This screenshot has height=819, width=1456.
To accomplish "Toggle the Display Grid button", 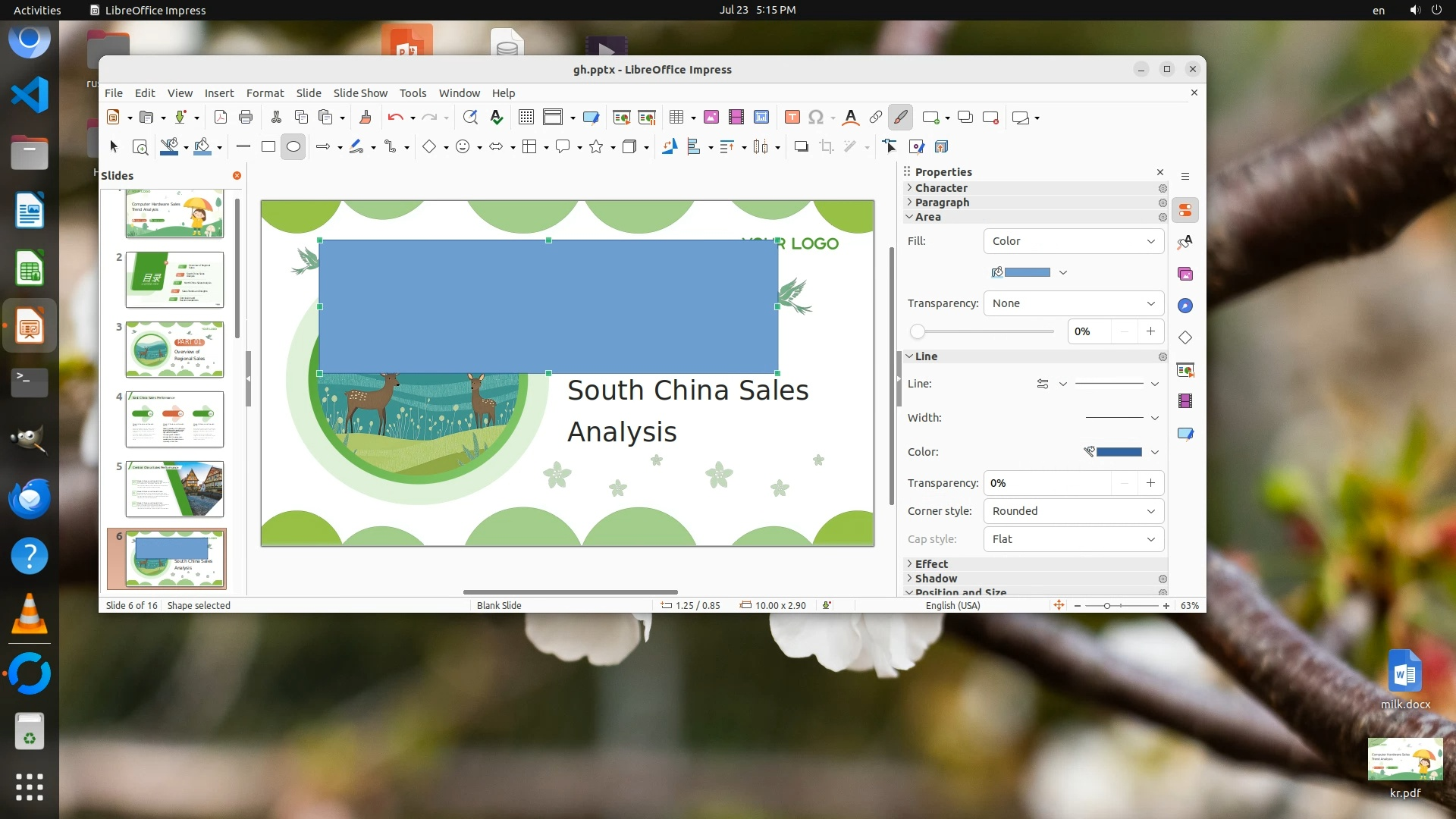I will coord(526,117).
